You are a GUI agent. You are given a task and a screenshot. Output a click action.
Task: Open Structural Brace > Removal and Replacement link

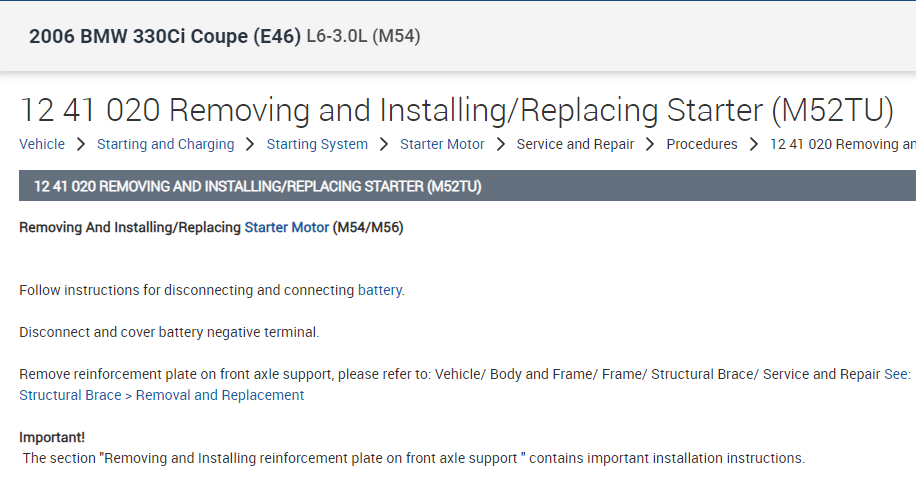161,395
